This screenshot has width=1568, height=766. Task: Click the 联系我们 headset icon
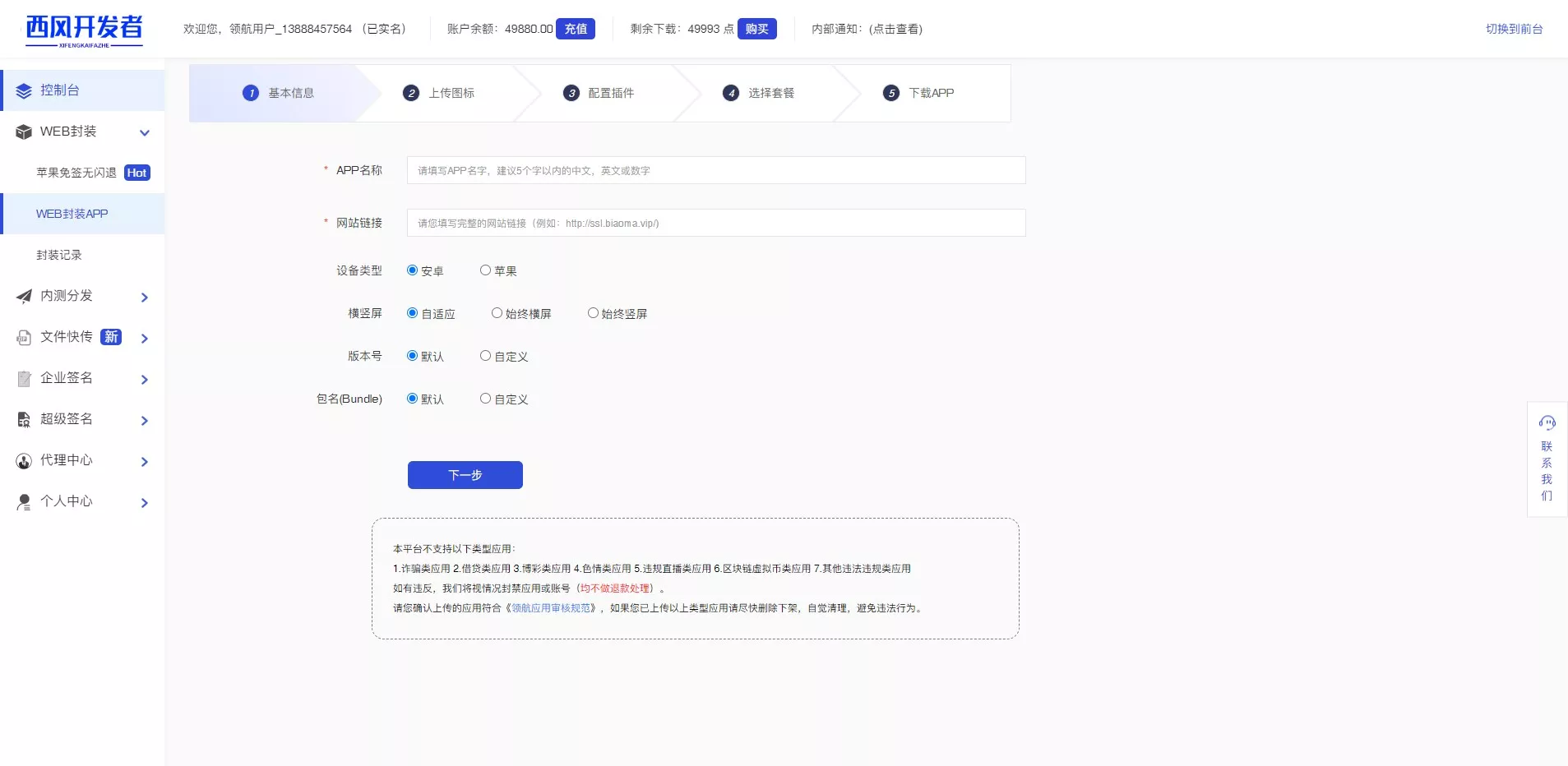1547,422
